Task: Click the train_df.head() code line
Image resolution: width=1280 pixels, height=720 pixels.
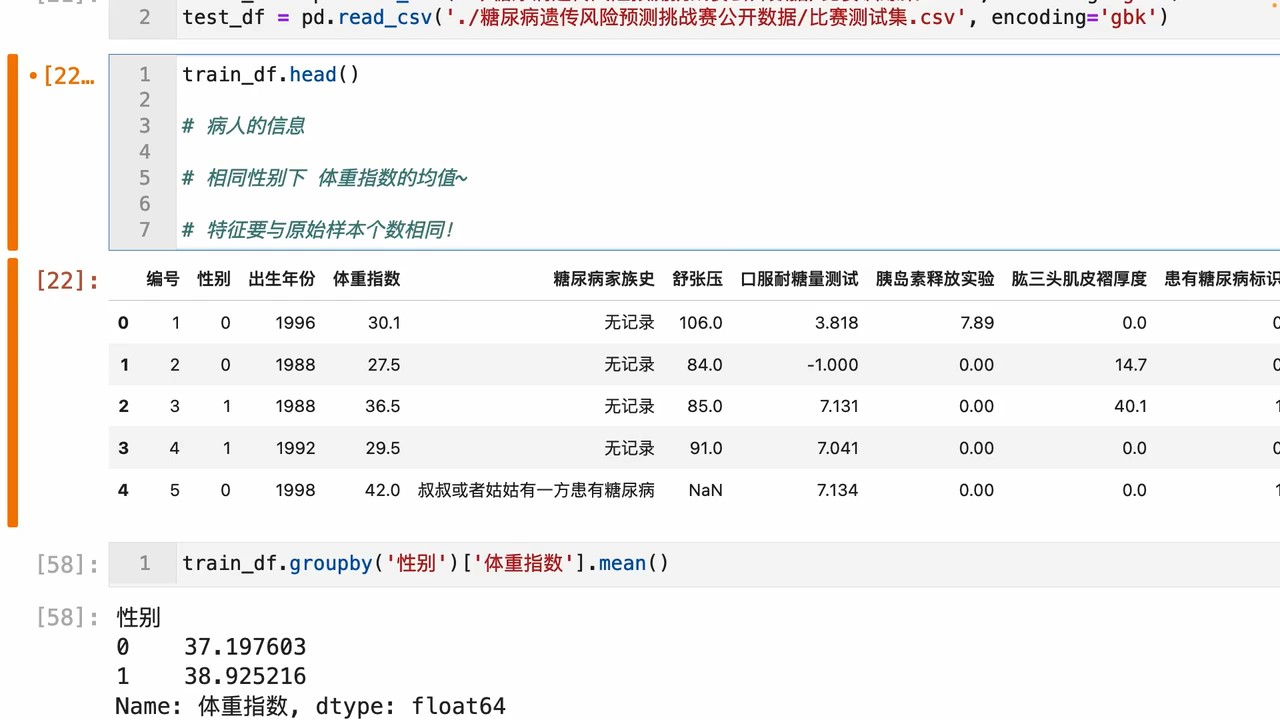Action: (x=270, y=74)
